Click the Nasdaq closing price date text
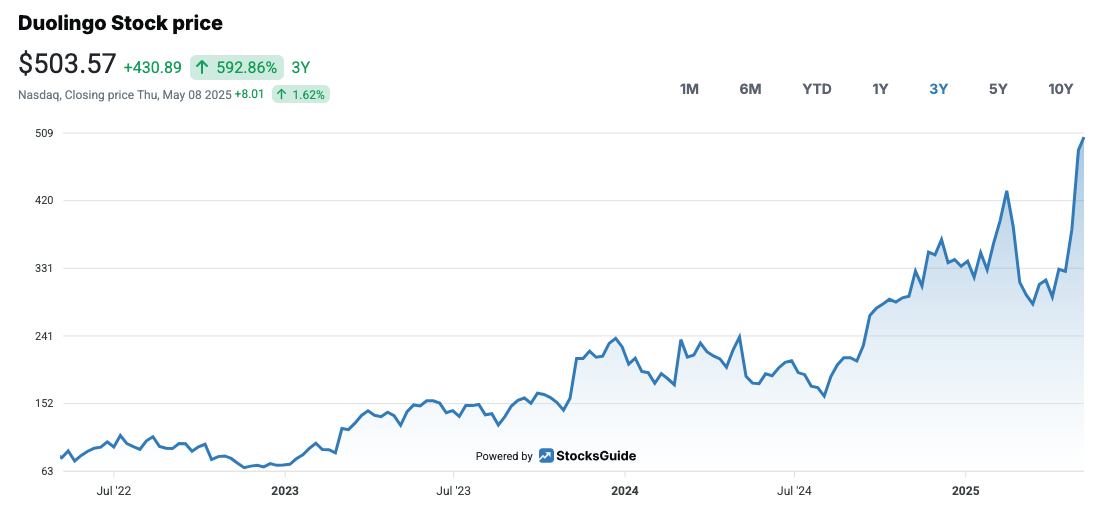The image size is (1104, 511). click(125, 94)
